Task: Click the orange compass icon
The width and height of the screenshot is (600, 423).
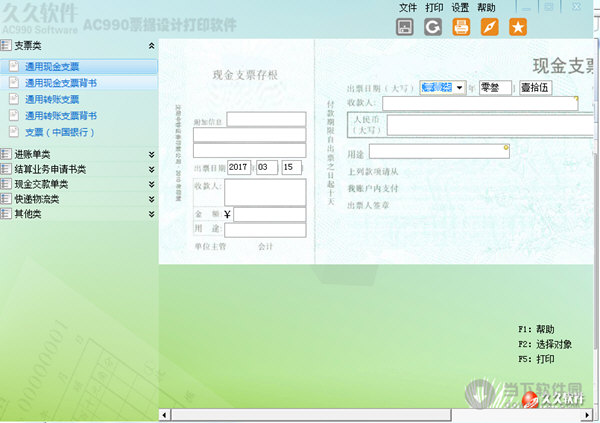Action: [489, 27]
